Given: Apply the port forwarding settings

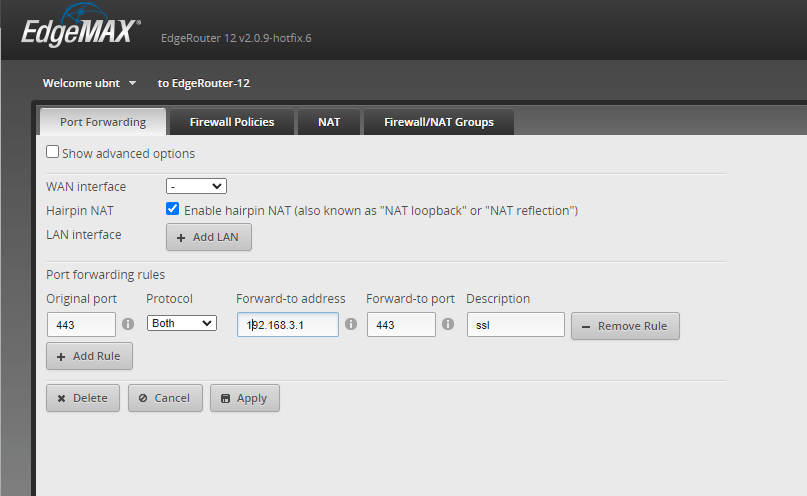Looking at the screenshot, I should pos(244,398).
